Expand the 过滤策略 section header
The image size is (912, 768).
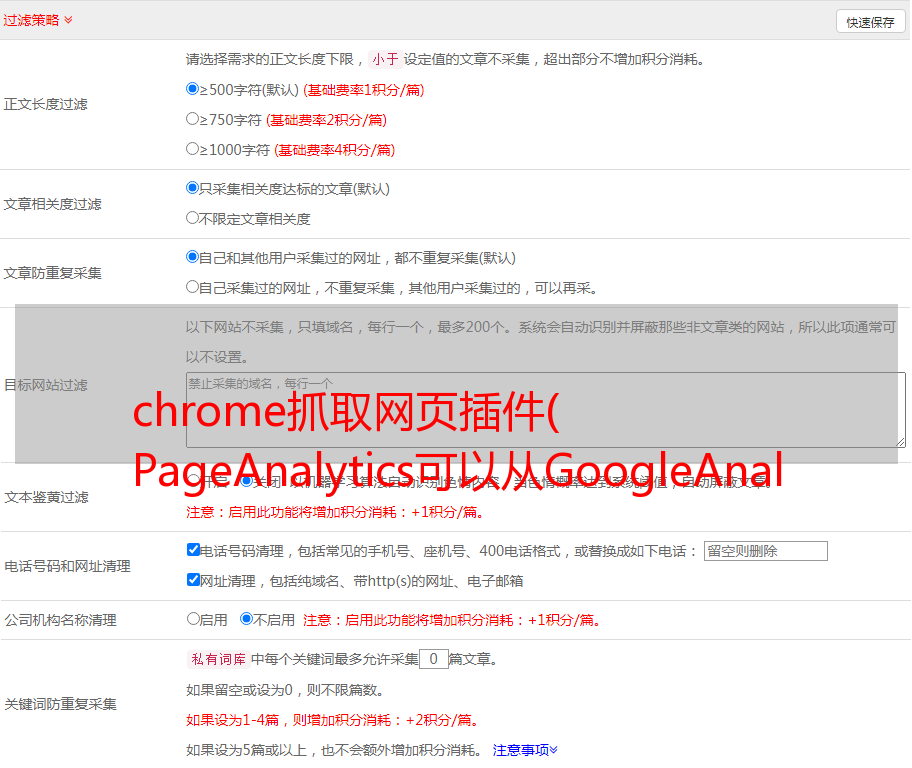tap(38, 20)
